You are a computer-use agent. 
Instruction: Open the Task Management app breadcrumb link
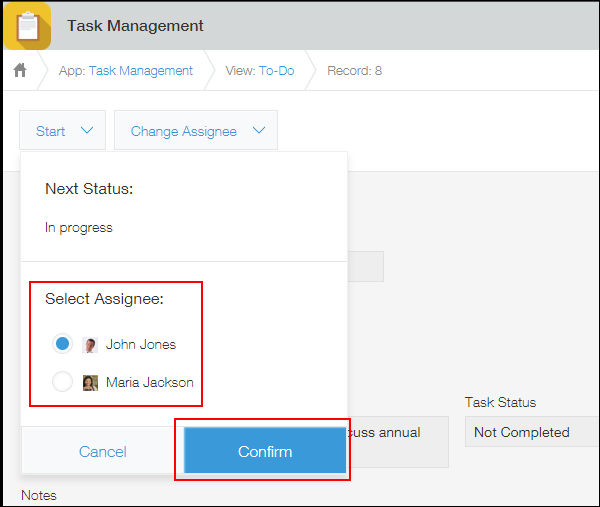140,71
